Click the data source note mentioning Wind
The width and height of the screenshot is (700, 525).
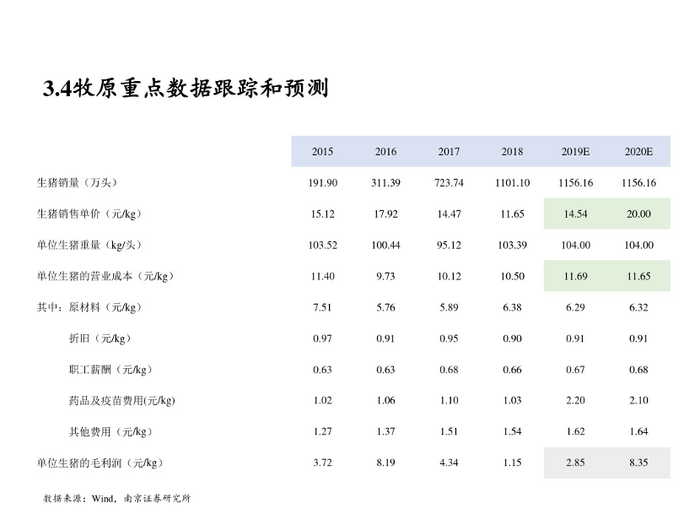pyautogui.click(x=117, y=499)
